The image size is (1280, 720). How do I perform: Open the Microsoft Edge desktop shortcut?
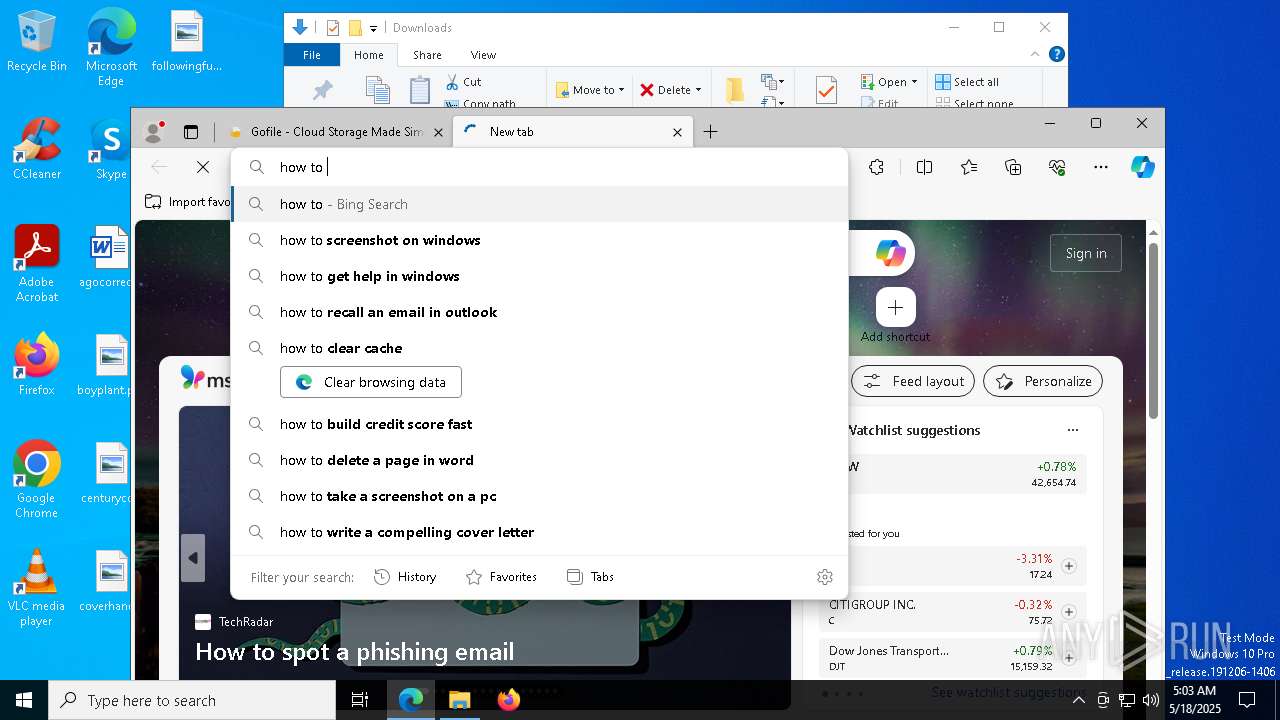[111, 47]
